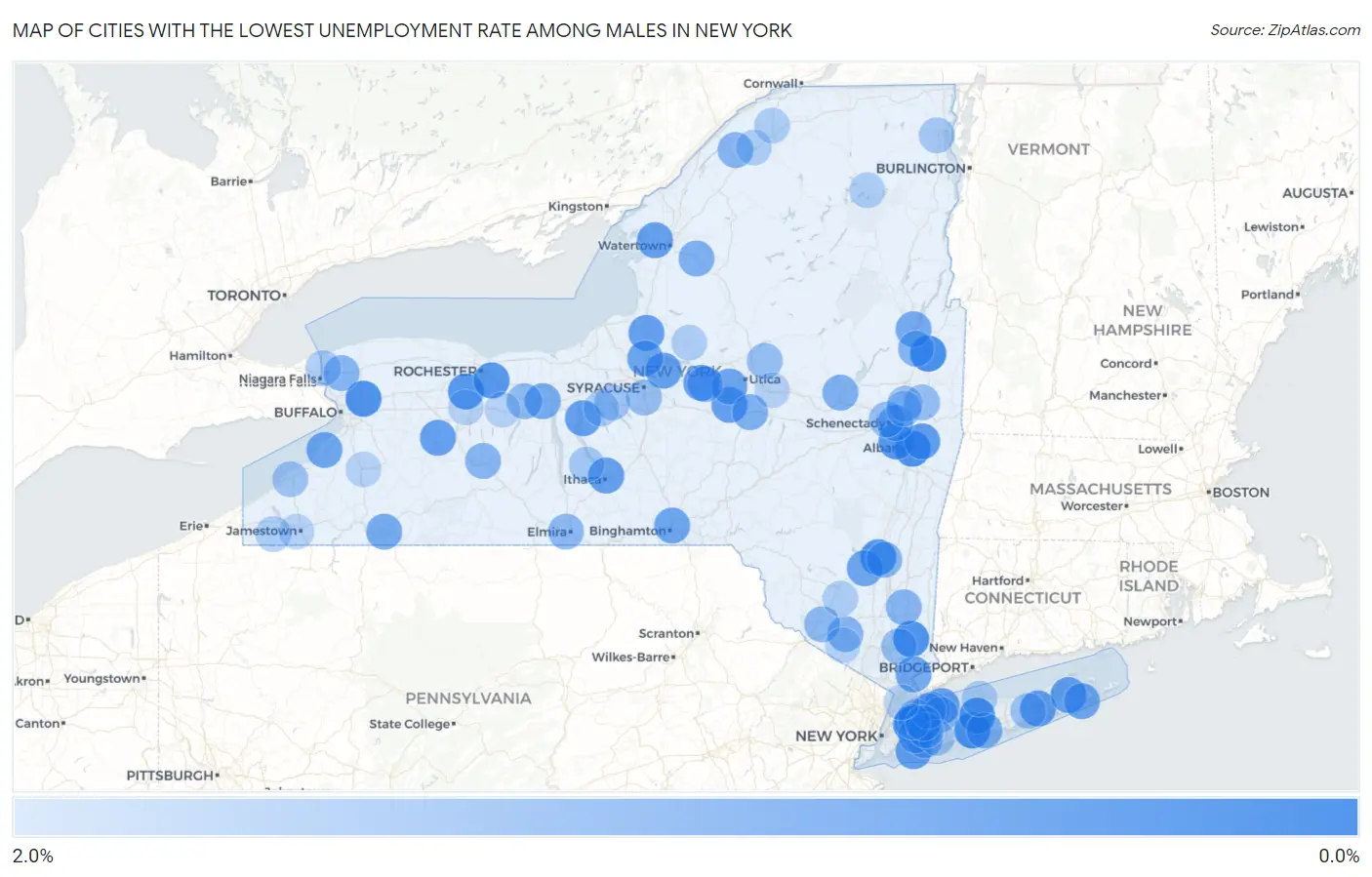Click the AUGUSTA city label
This screenshot has width=1372, height=877.
(1314, 193)
